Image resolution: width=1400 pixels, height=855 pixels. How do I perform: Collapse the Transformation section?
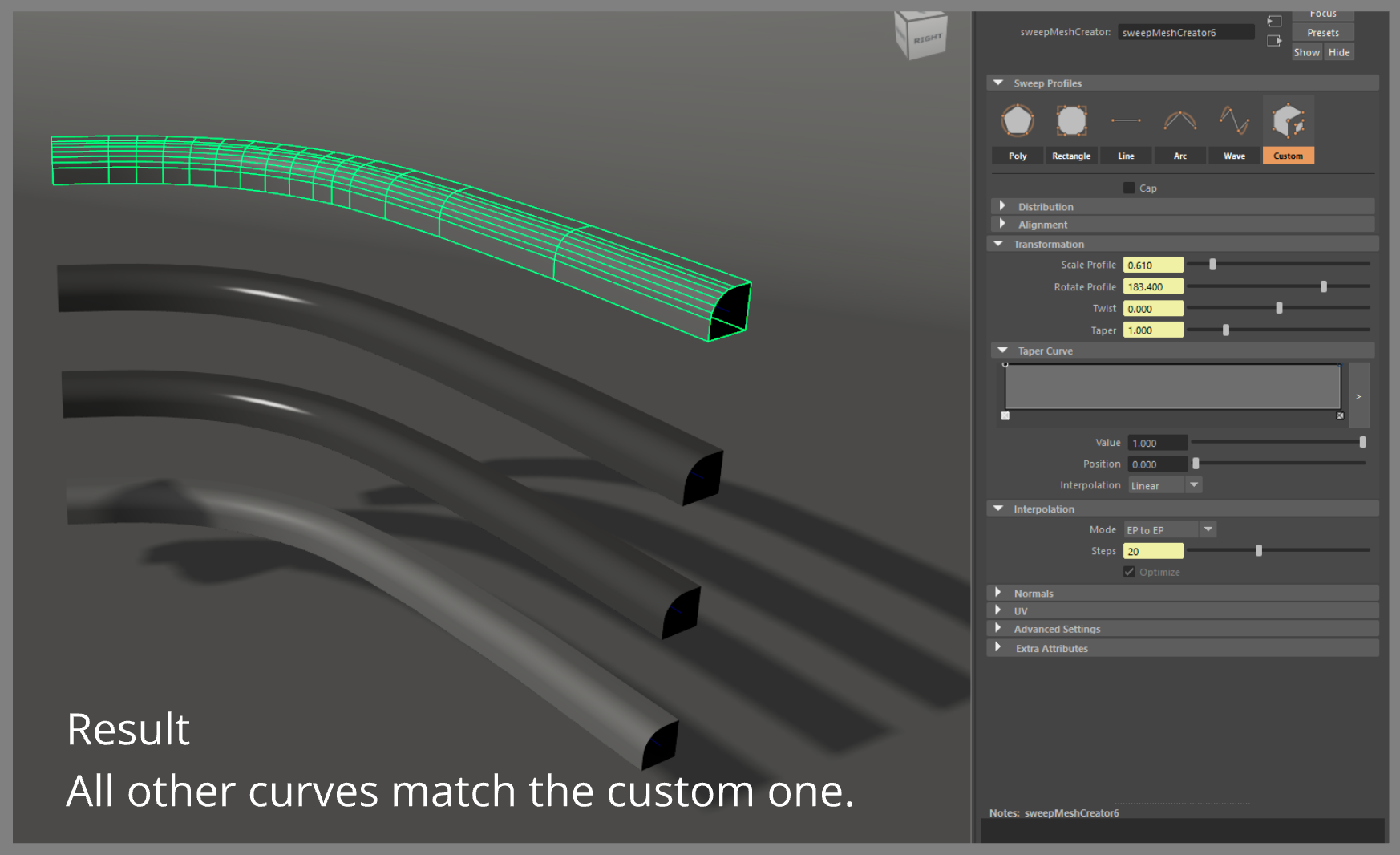pos(998,244)
